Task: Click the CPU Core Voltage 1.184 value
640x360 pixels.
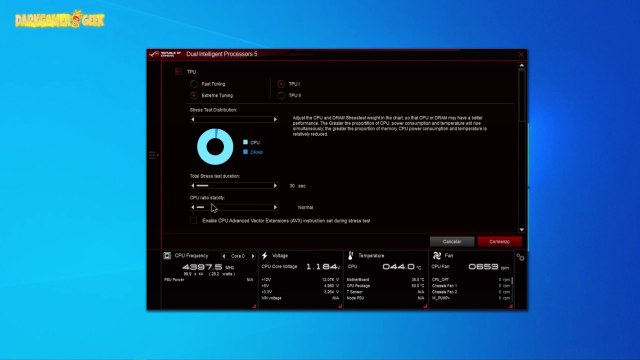Action: click(323, 267)
